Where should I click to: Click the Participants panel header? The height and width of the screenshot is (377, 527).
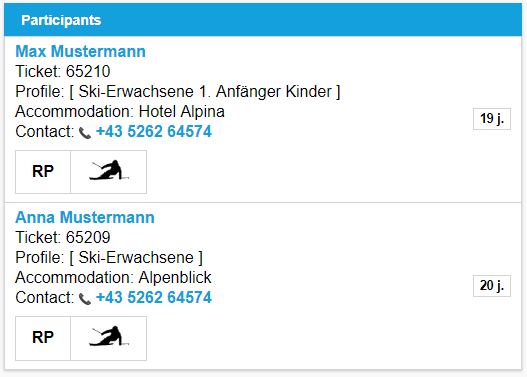click(263, 20)
